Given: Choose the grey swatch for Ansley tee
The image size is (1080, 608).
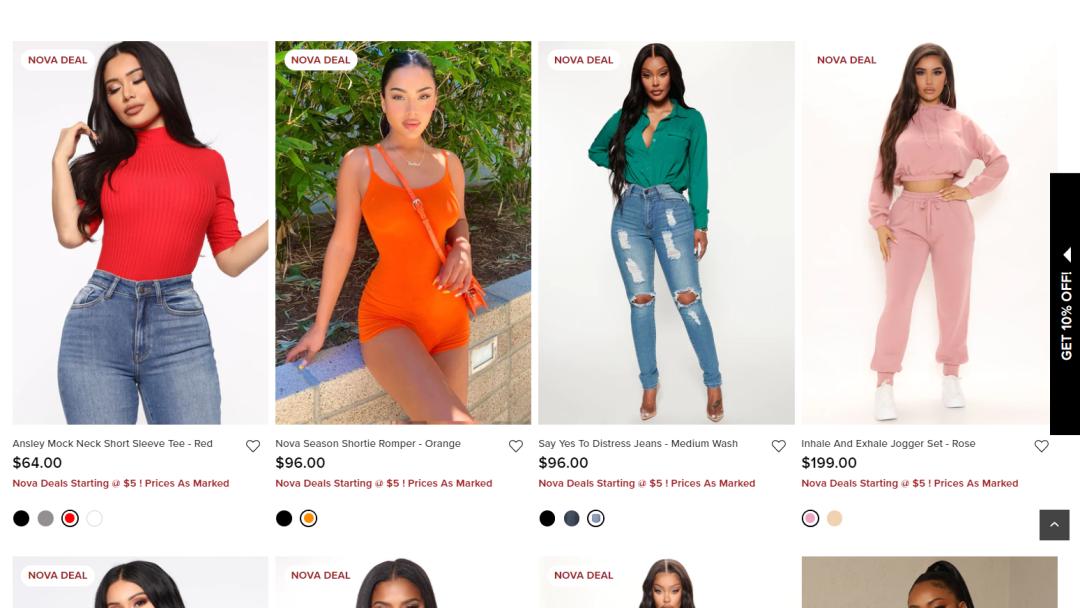Looking at the screenshot, I should pos(45,518).
